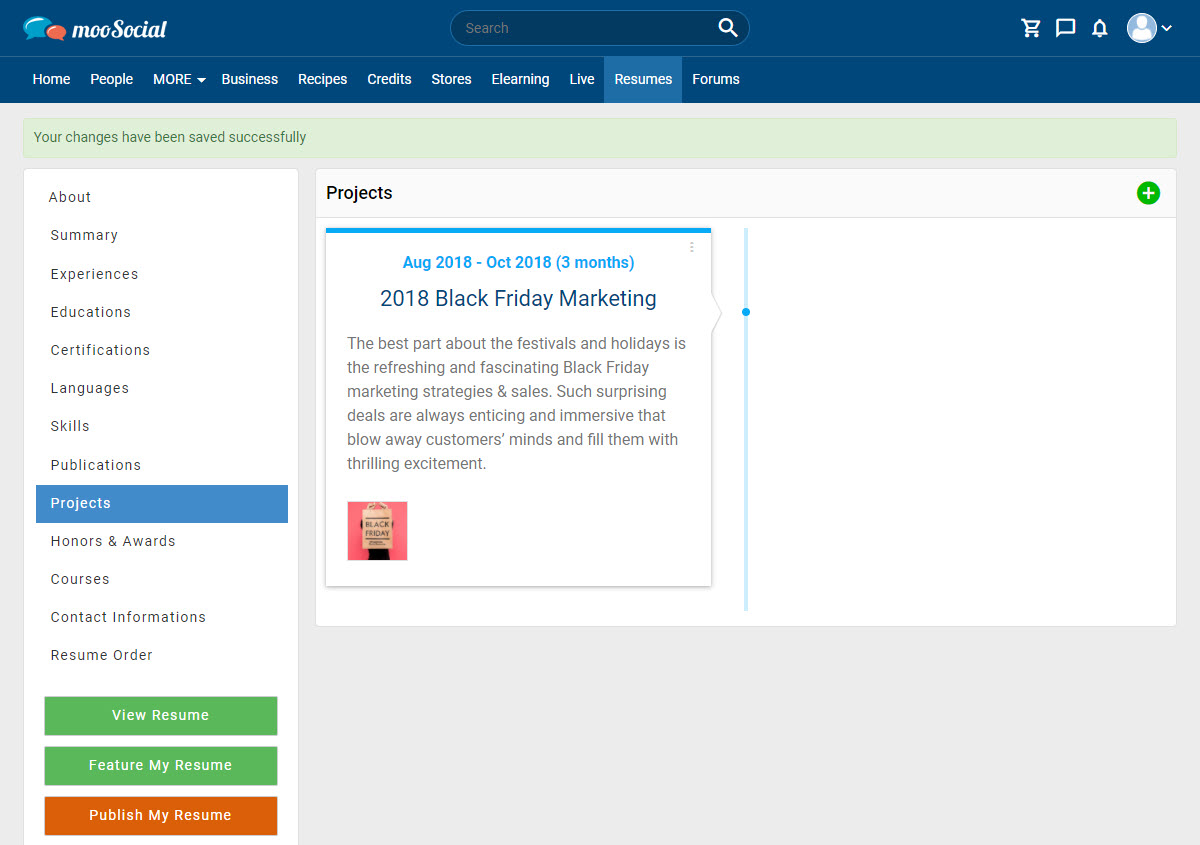Open the Stores page
The height and width of the screenshot is (845, 1200).
coord(451,79)
